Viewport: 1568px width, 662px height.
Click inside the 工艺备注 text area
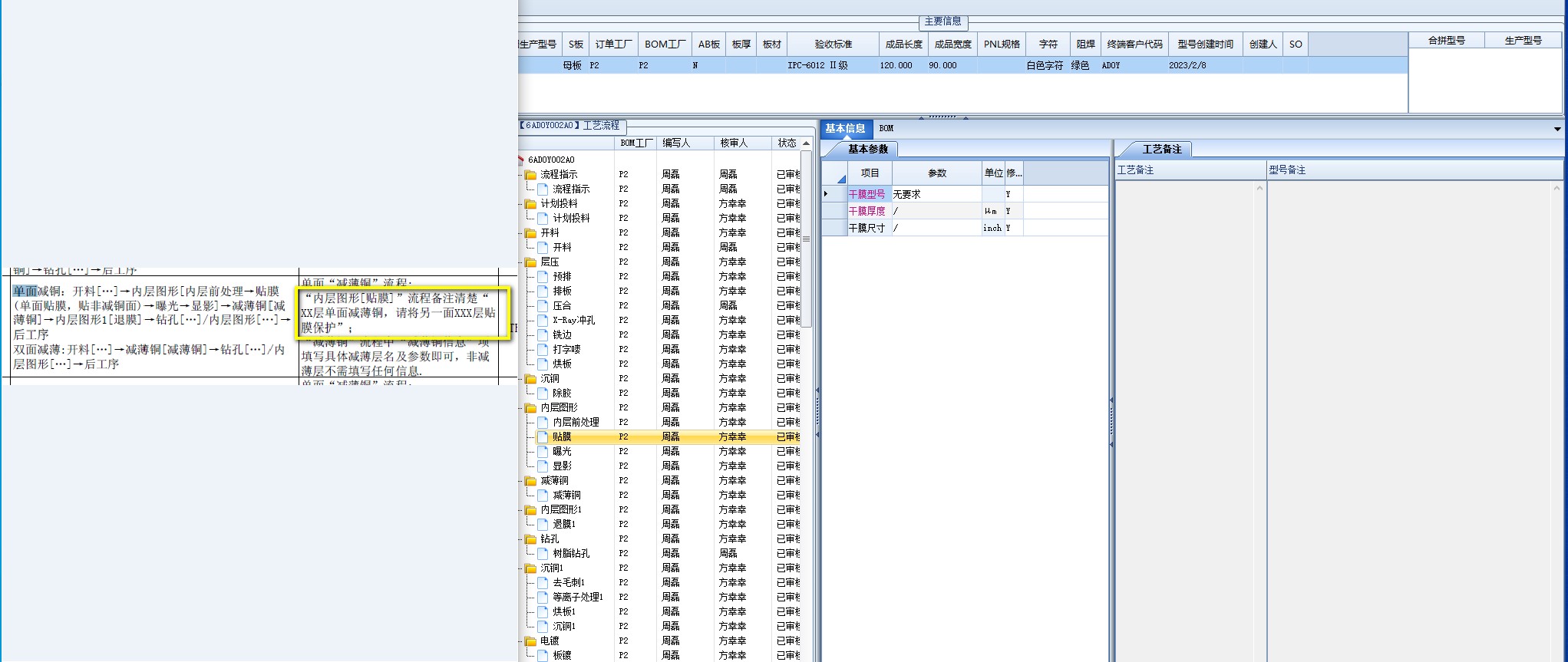click(1190, 420)
